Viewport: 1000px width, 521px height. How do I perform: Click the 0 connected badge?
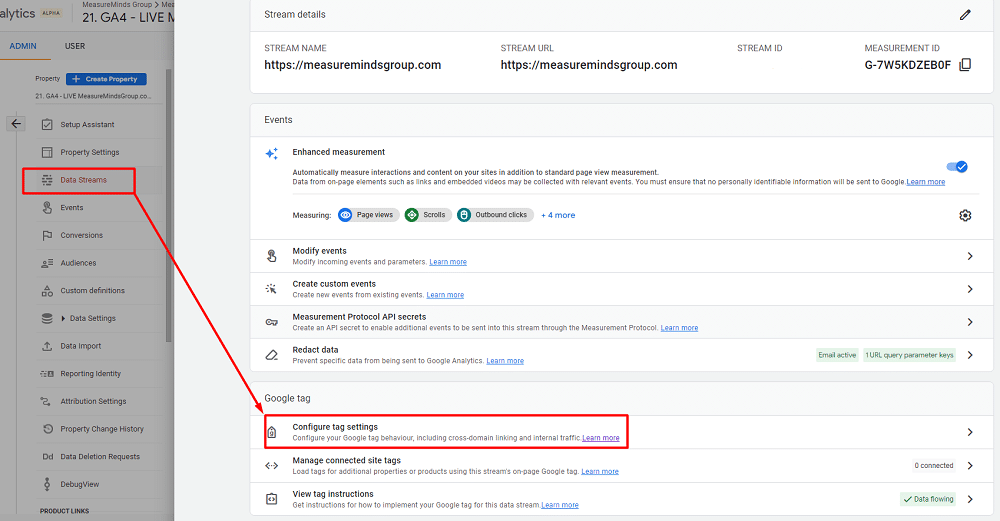click(934, 466)
